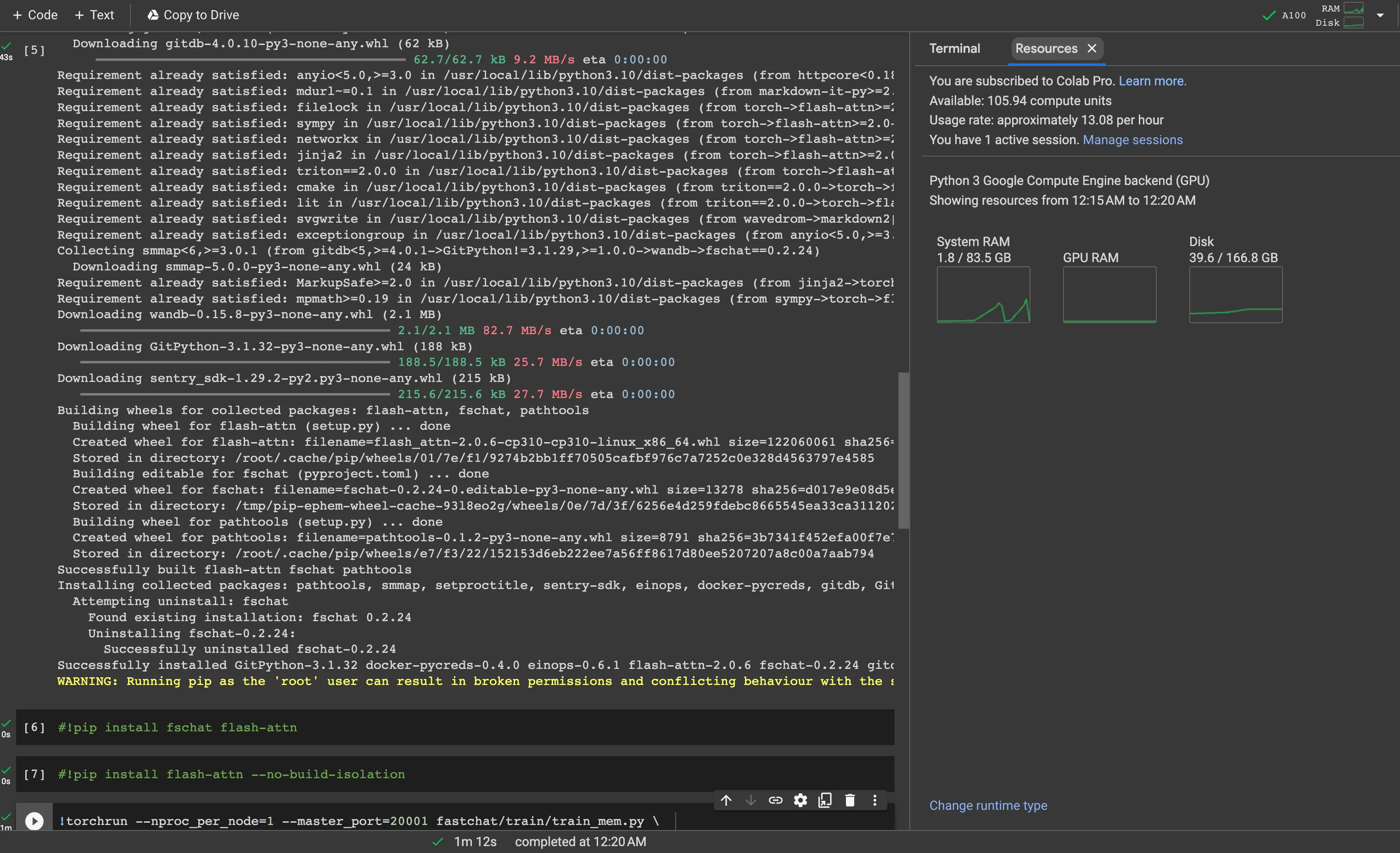
Task: Mirror cell in tab icon
Action: 825,800
